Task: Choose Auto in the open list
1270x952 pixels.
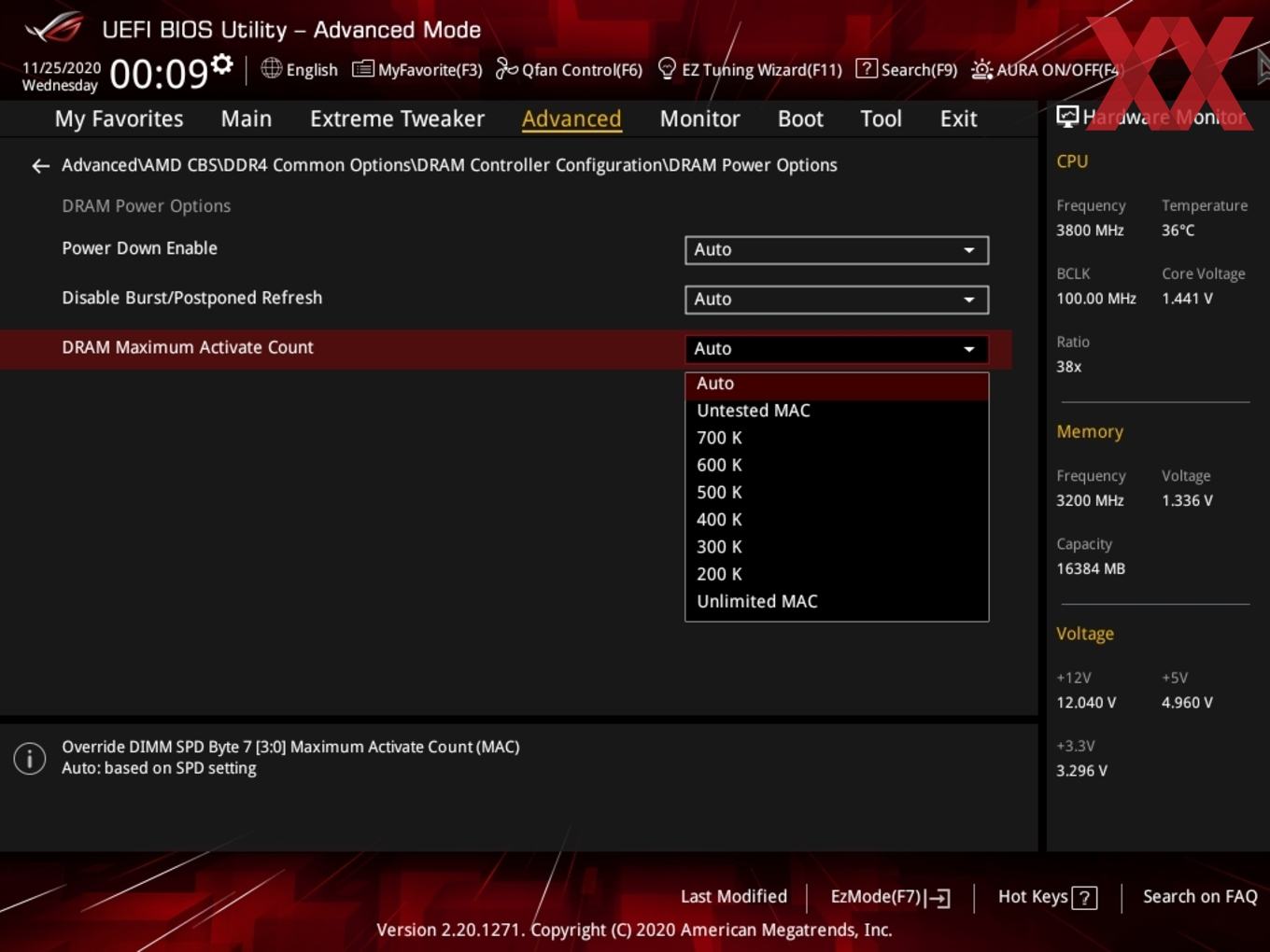Action: [837, 384]
